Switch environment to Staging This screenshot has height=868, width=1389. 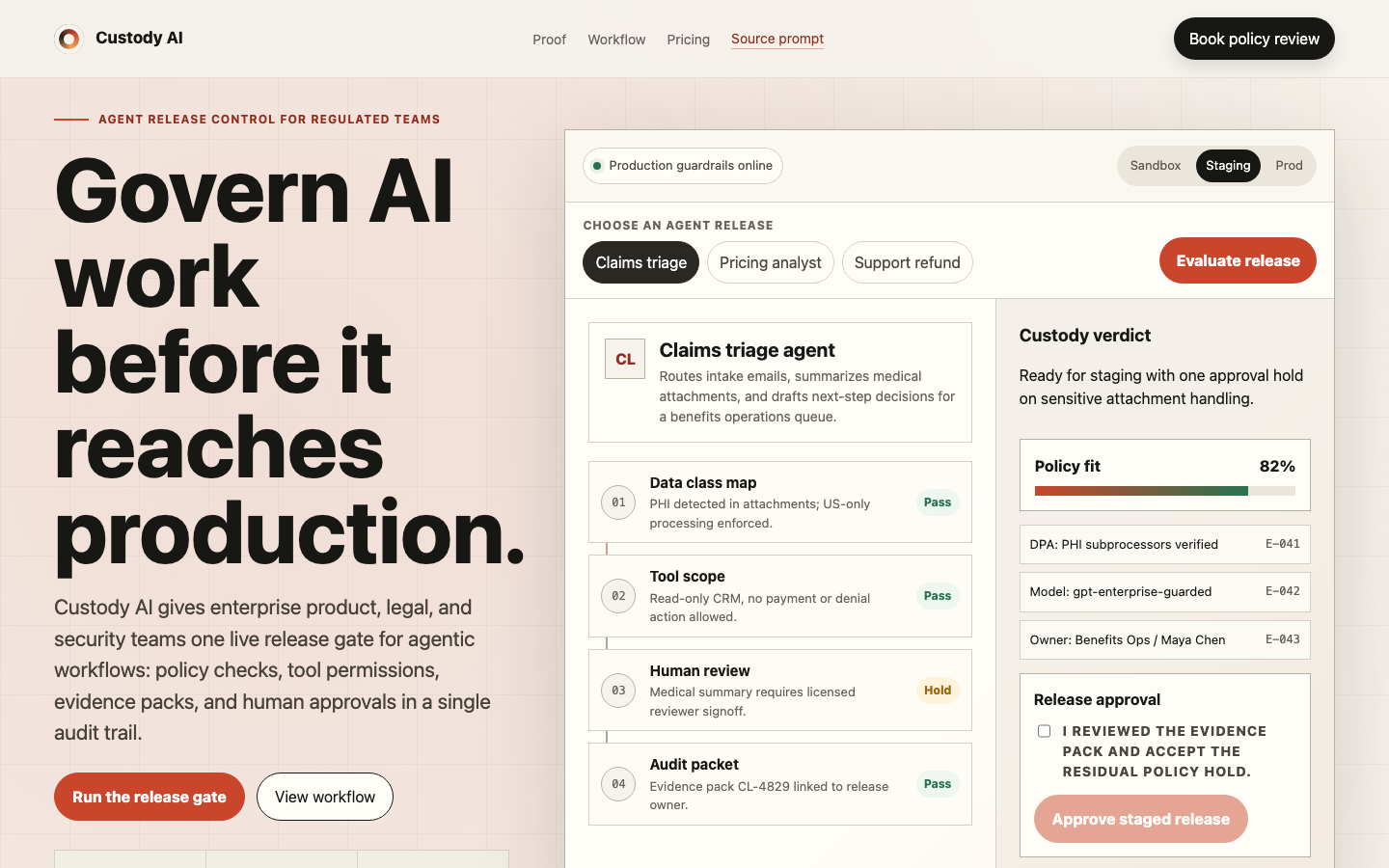1228,166
